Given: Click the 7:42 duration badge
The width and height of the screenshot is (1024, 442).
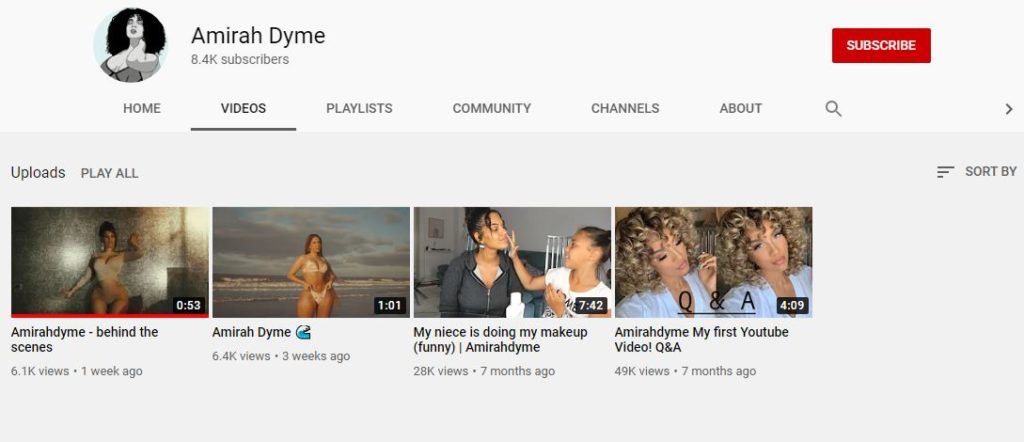Looking at the screenshot, I should (x=591, y=305).
